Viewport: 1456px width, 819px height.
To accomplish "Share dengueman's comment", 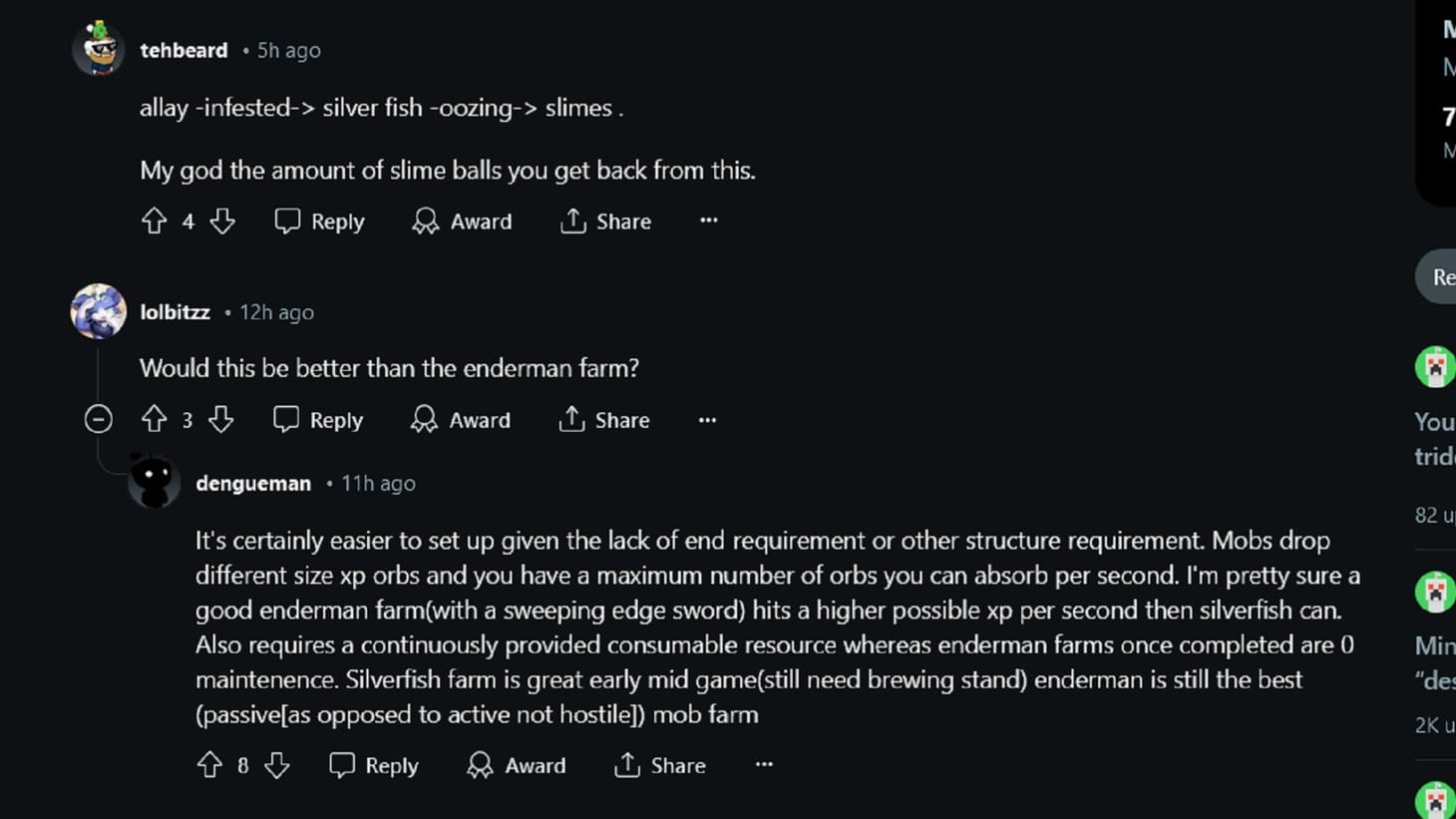I will pyautogui.click(x=659, y=765).
